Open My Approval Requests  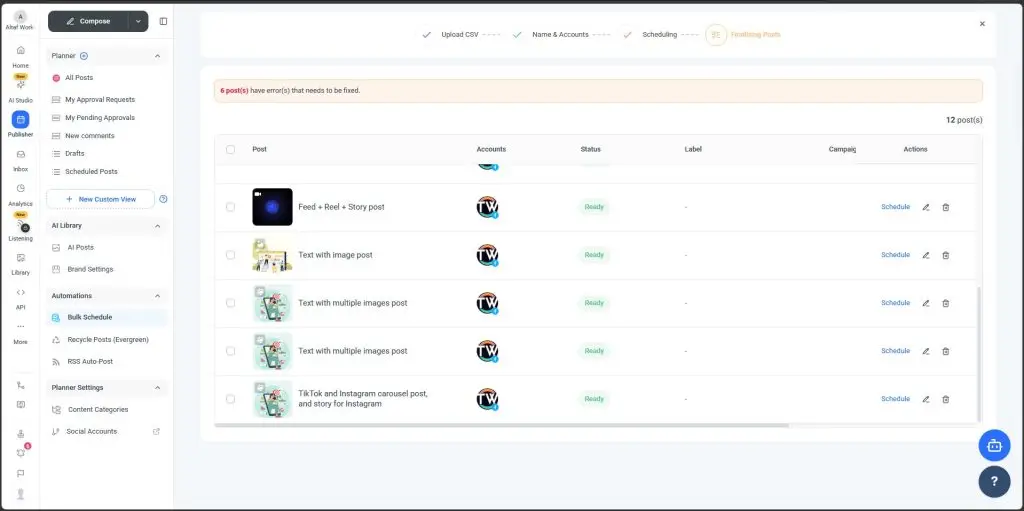tap(100, 100)
